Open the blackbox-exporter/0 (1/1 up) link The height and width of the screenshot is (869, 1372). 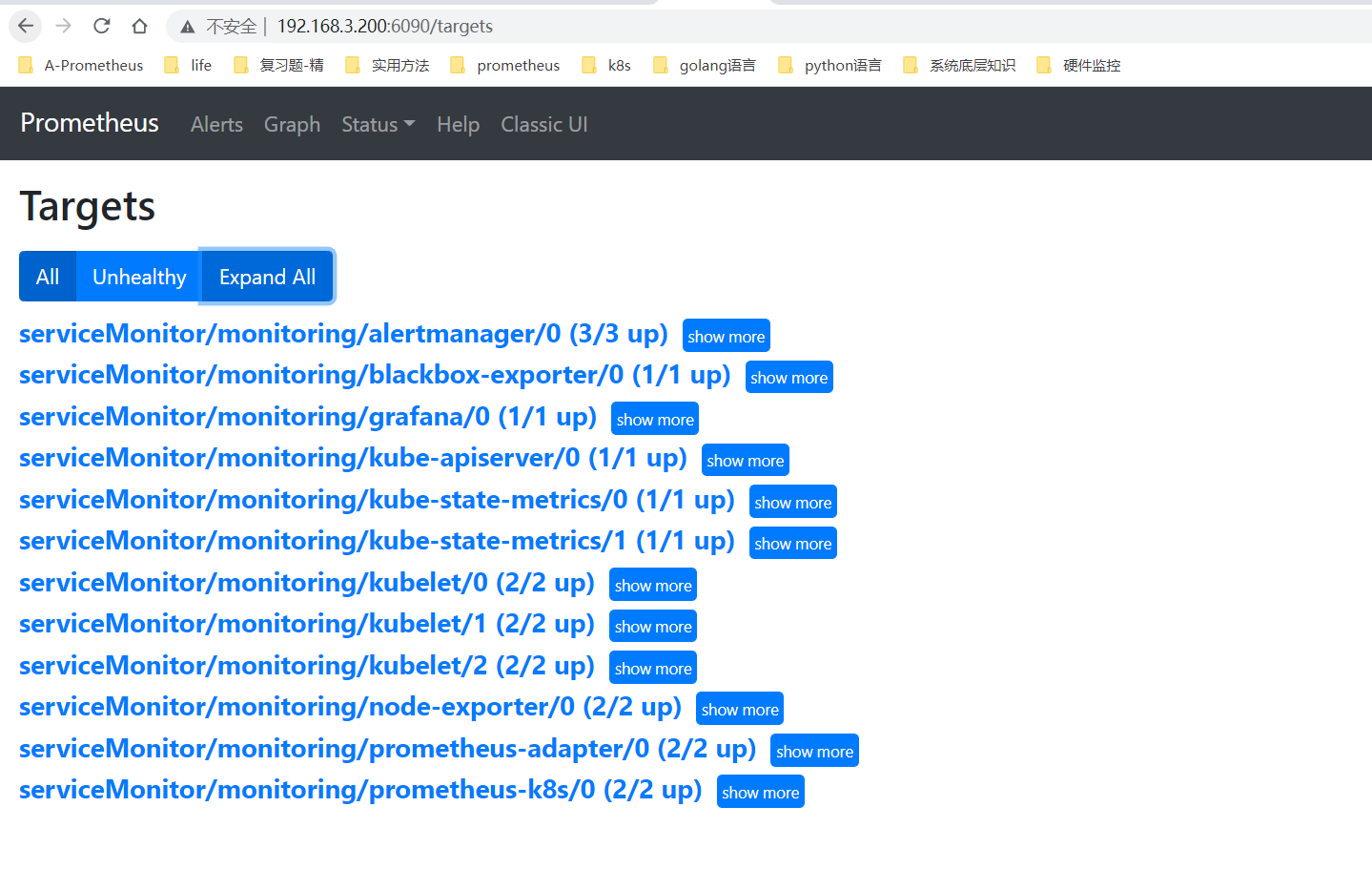click(375, 375)
